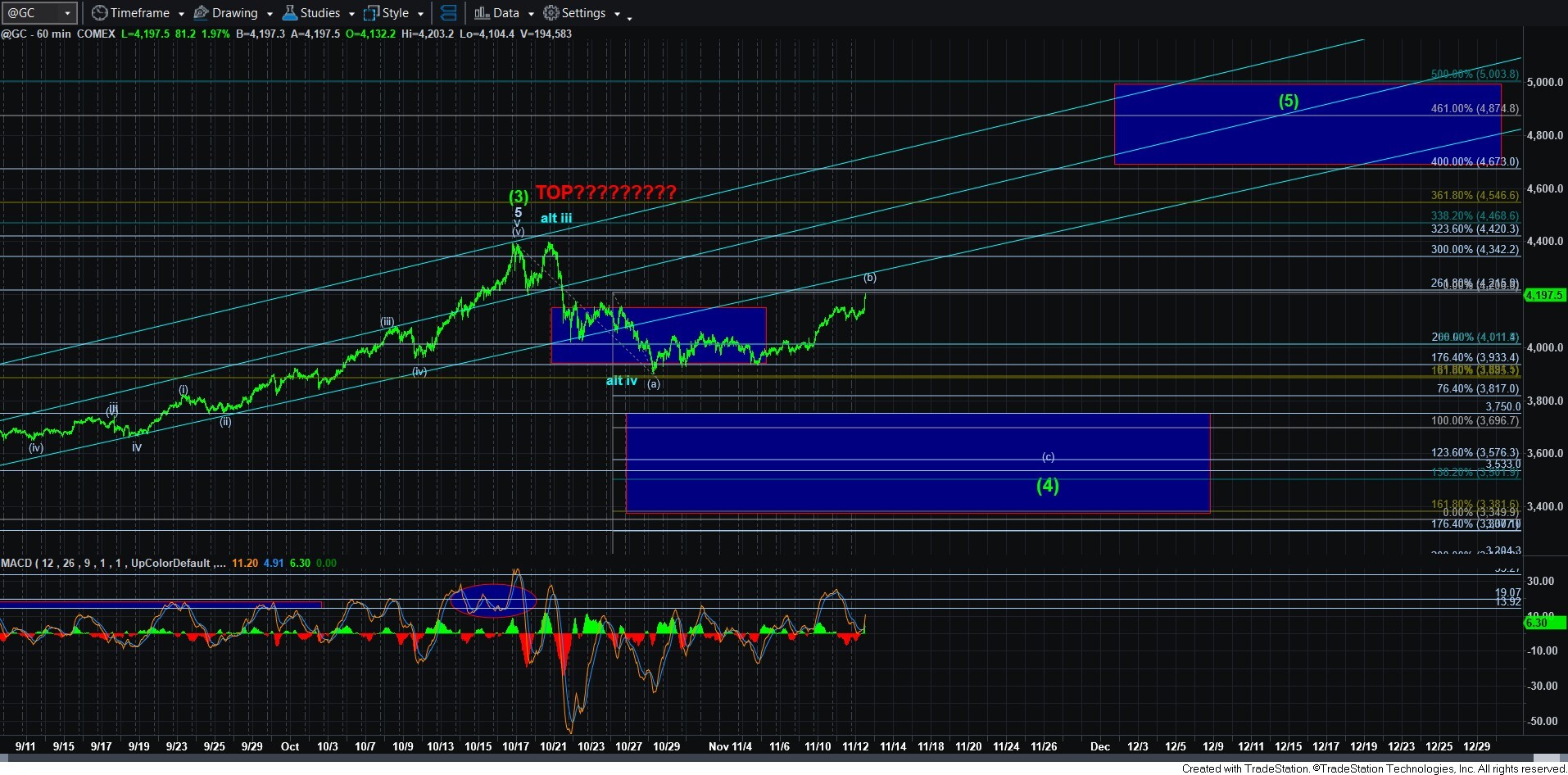Click the green 6.30 MACD value marker
Viewport: 1568px width, 775px height.
pos(1544,623)
